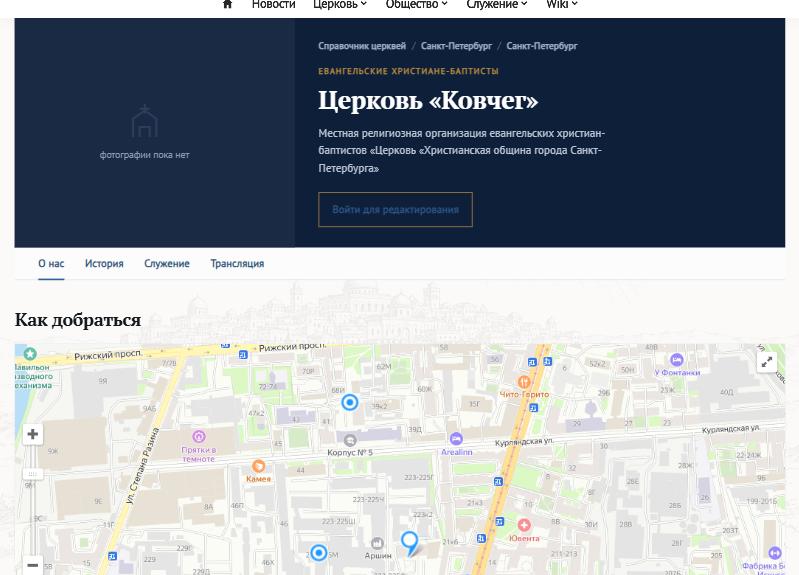Open Справочник церквей breadcrumb link
Viewport: 799px width, 575px height.
point(362,46)
